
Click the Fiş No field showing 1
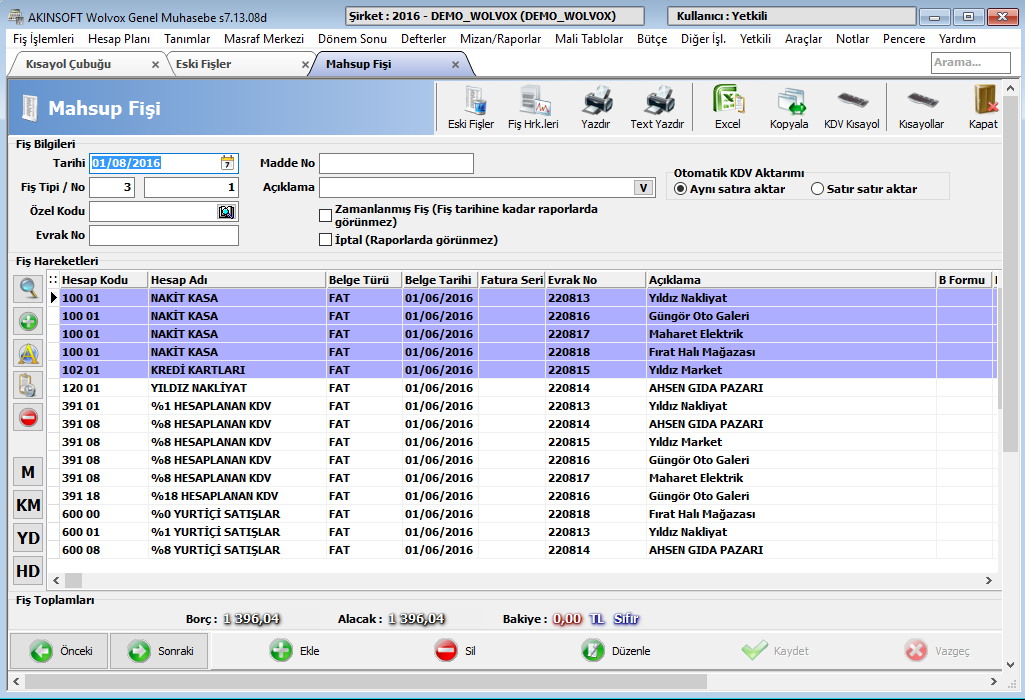192,188
